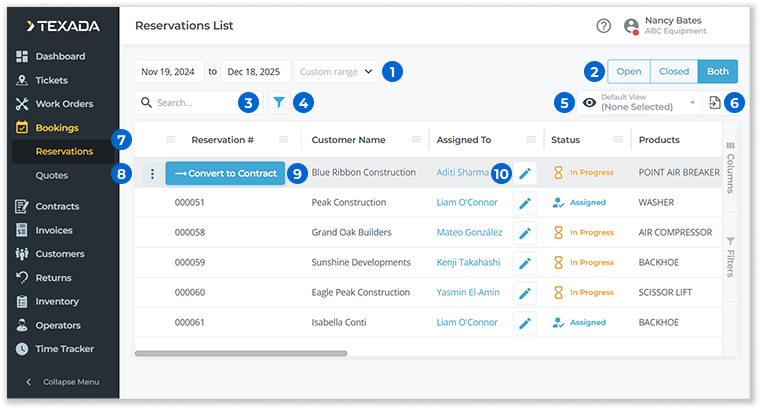Click the reservations search field
The image size is (761, 410).
point(192,102)
